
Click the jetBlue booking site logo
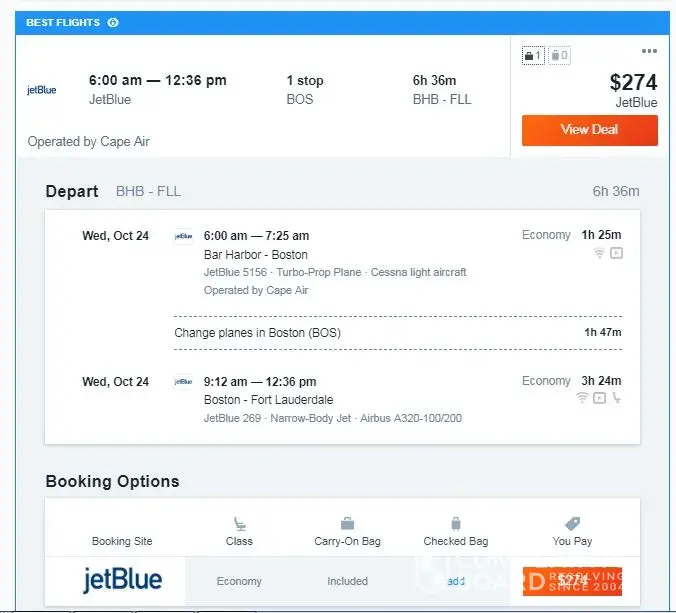[122, 580]
